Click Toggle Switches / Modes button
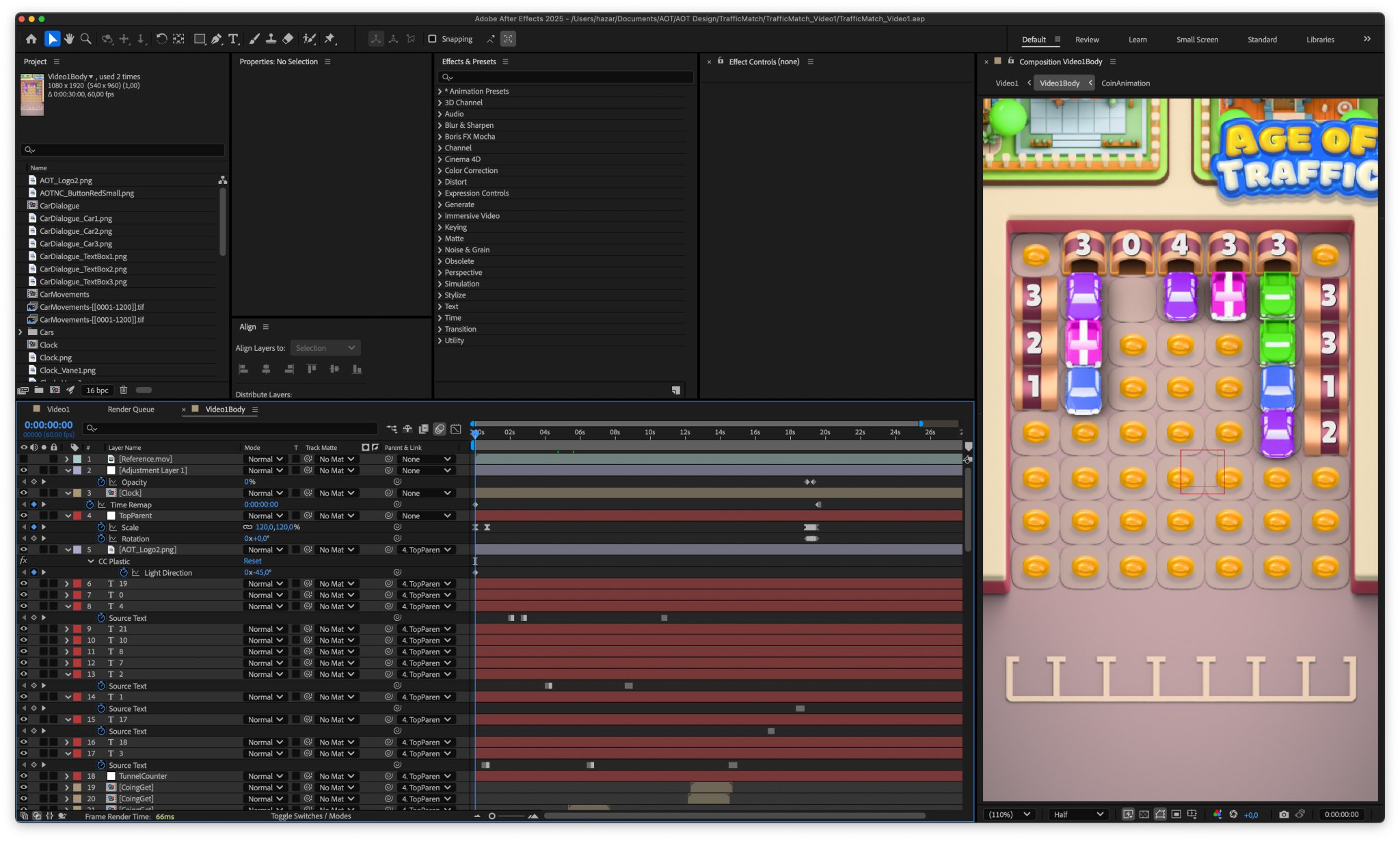 point(310,816)
